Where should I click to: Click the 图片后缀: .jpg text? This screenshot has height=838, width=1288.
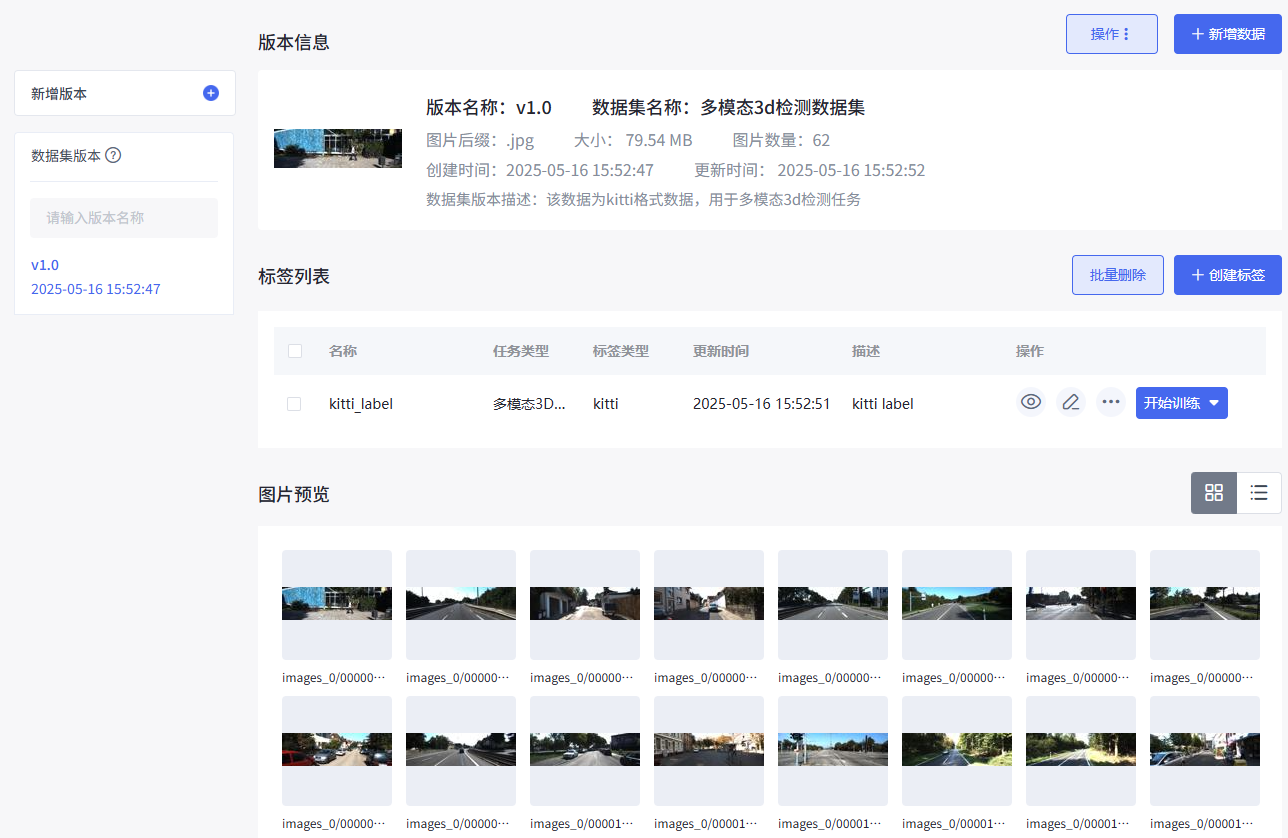480,140
